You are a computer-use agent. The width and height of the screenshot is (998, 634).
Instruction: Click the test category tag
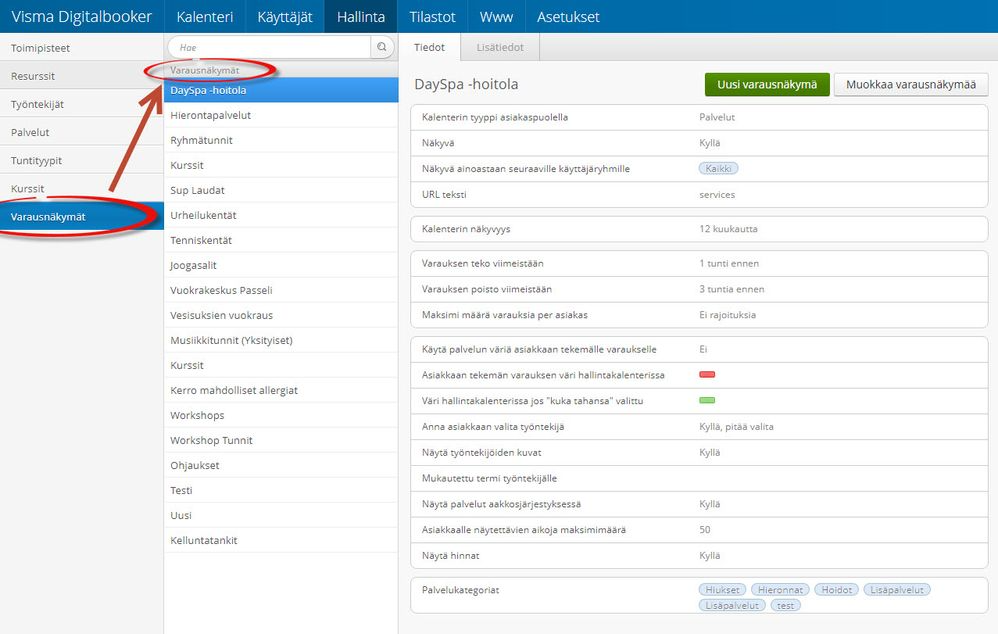click(785, 605)
